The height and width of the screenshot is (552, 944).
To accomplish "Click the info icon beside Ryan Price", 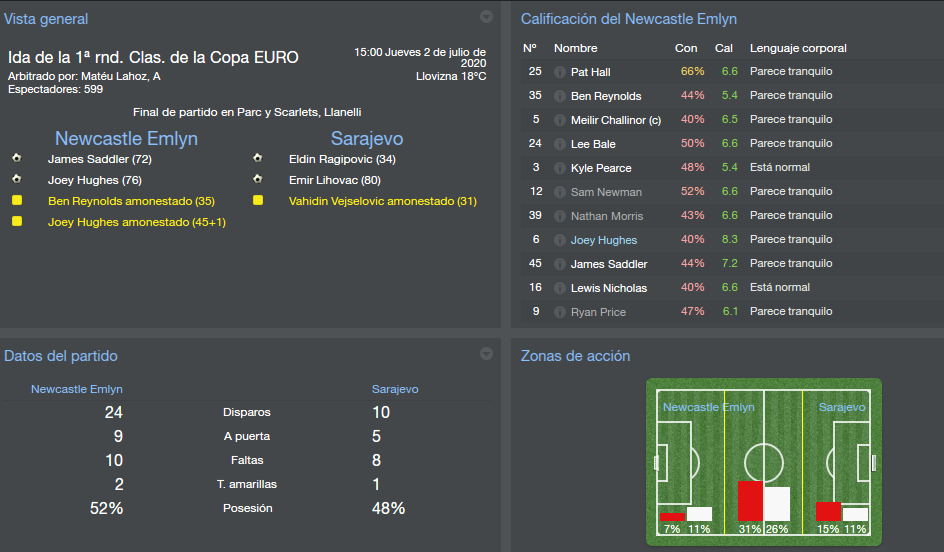I will tap(560, 312).
